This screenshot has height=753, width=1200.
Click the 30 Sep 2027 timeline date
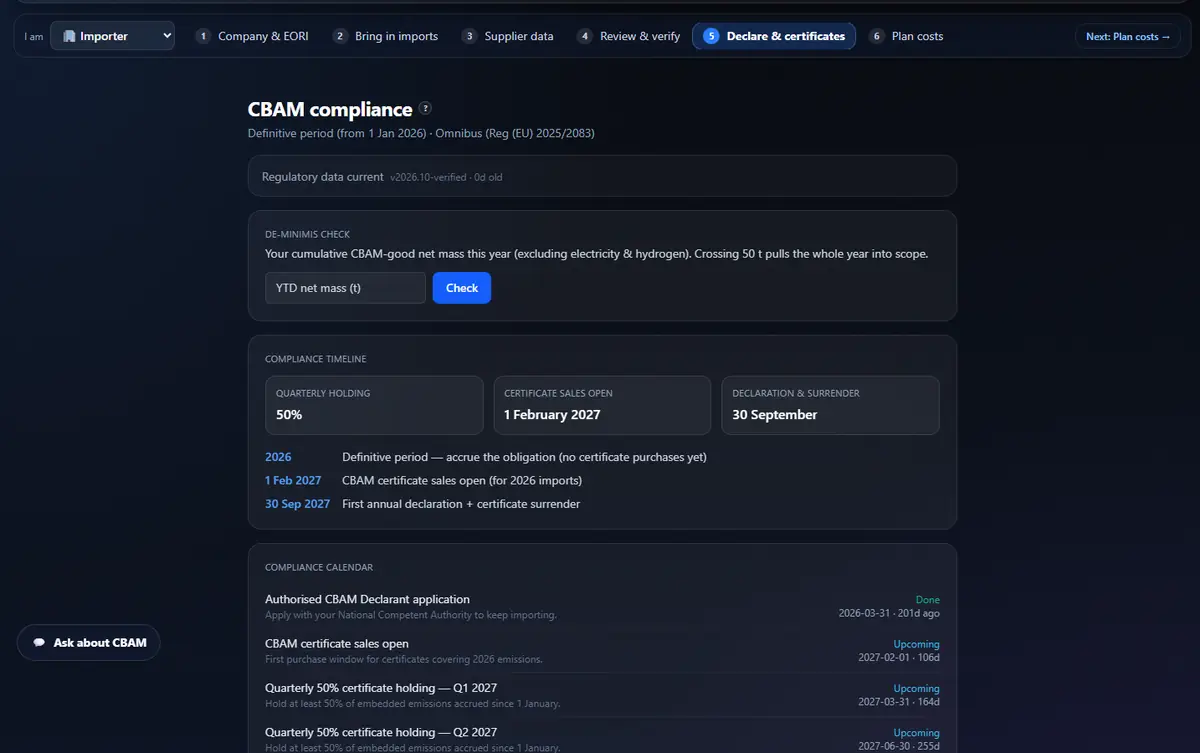click(x=297, y=504)
